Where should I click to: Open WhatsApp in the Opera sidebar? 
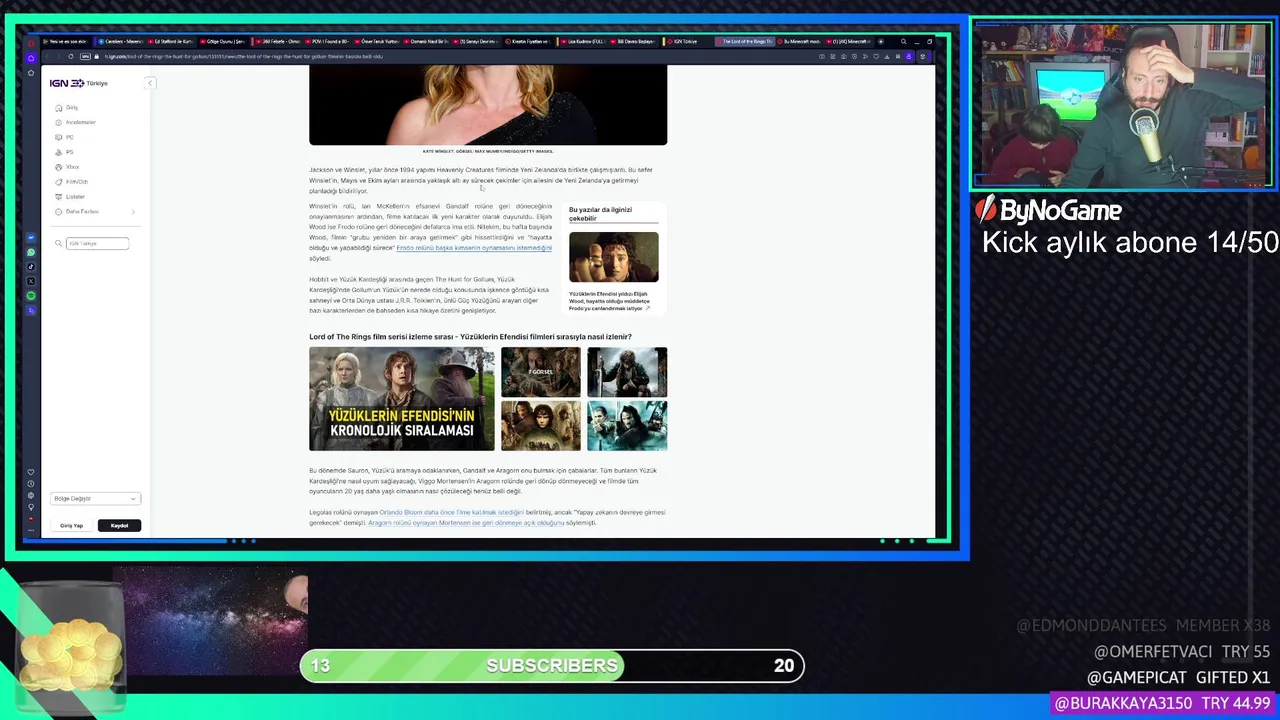pos(31,252)
